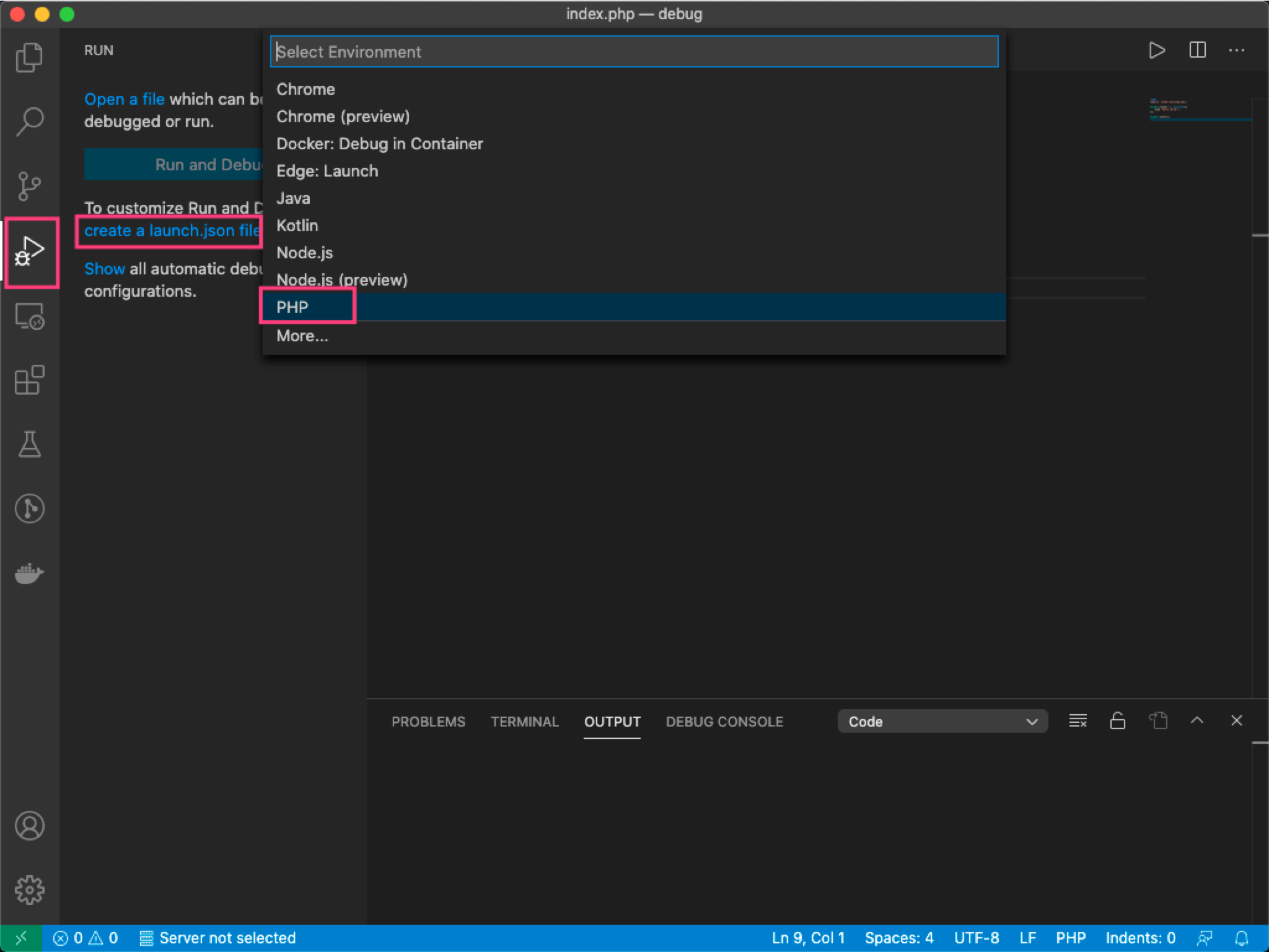This screenshot has width=1269, height=952.
Task: Select Node.js (preview) environment
Action: (x=634, y=280)
